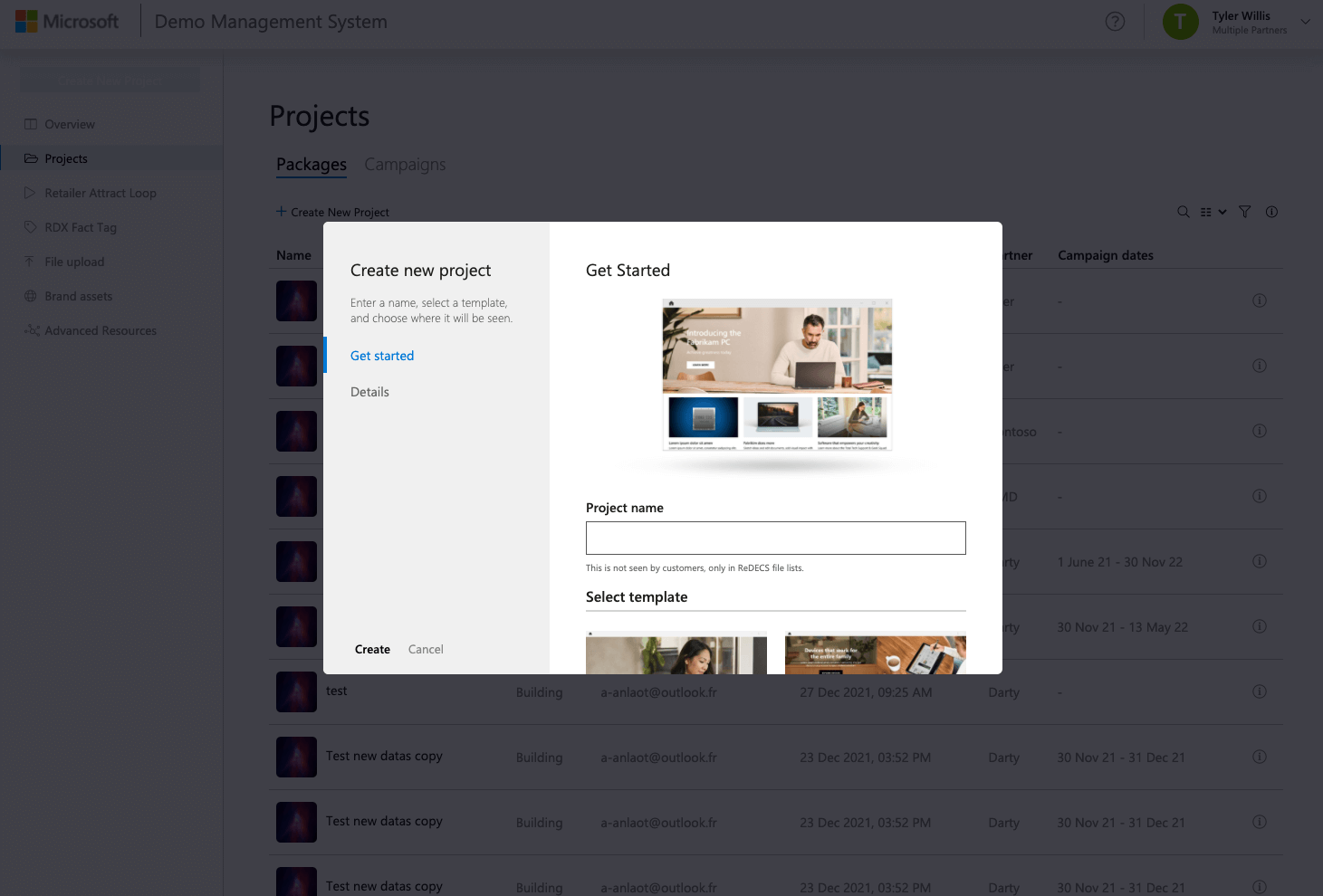Click the info icon beside the filter
The image size is (1323, 896).
pyautogui.click(x=1271, y=212)
